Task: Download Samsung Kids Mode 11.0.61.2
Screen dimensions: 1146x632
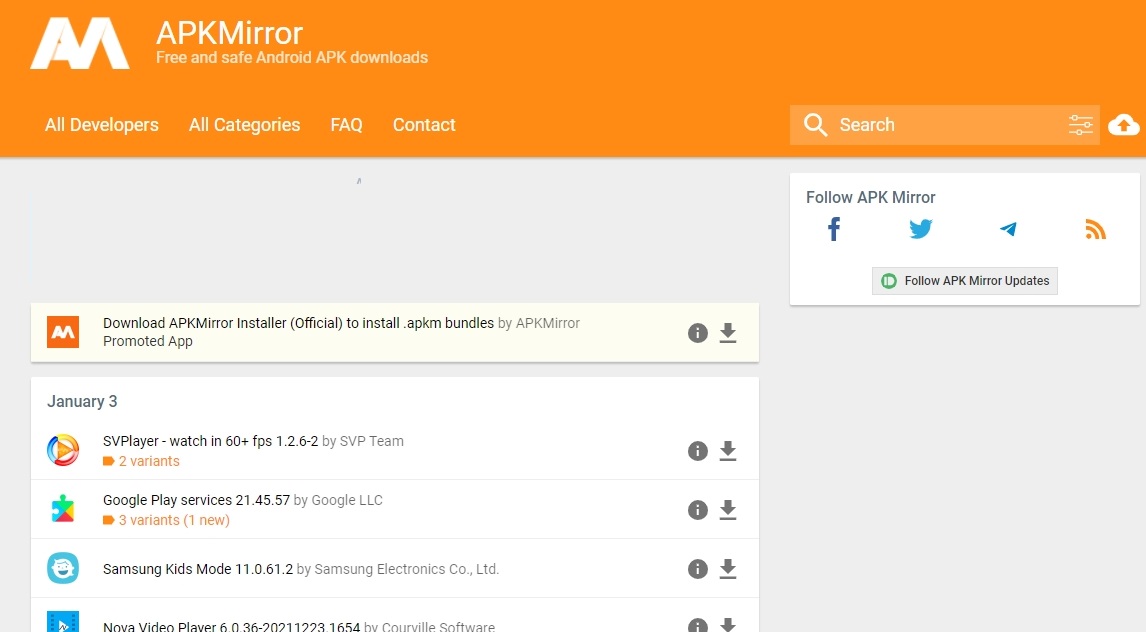Action: point(728,569)
